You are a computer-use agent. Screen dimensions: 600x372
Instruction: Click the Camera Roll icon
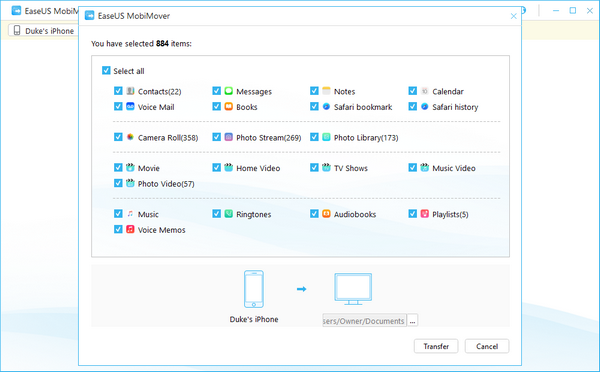(130, 137)
